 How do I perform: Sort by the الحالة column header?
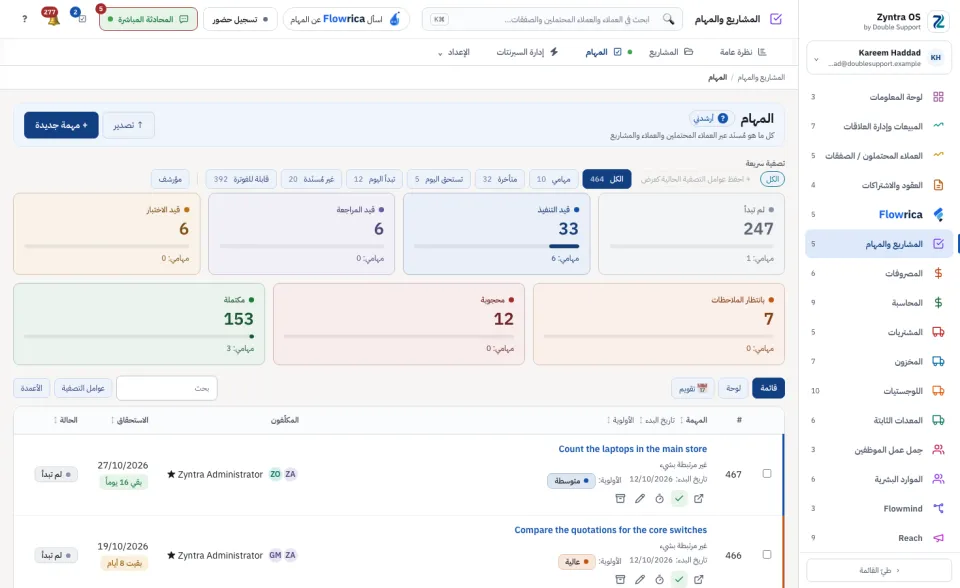tap(66, 420)
